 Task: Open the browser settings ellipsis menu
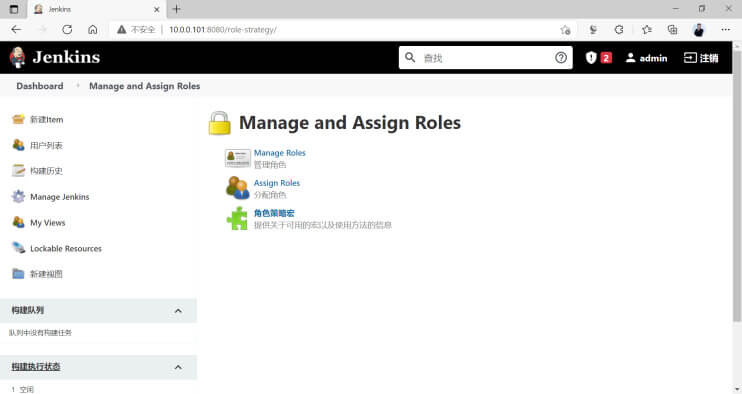[725, 29]
